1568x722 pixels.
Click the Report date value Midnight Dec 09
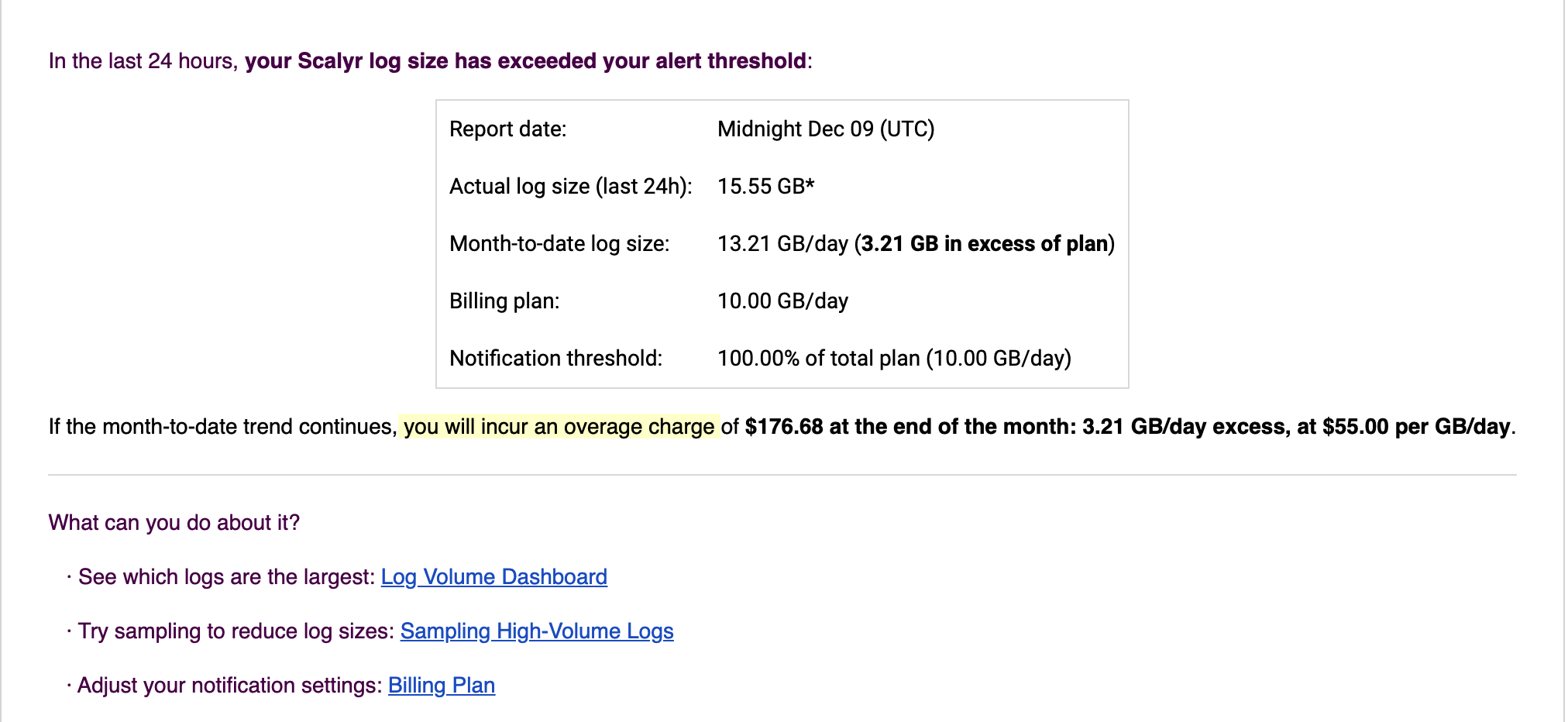(826, 129)
